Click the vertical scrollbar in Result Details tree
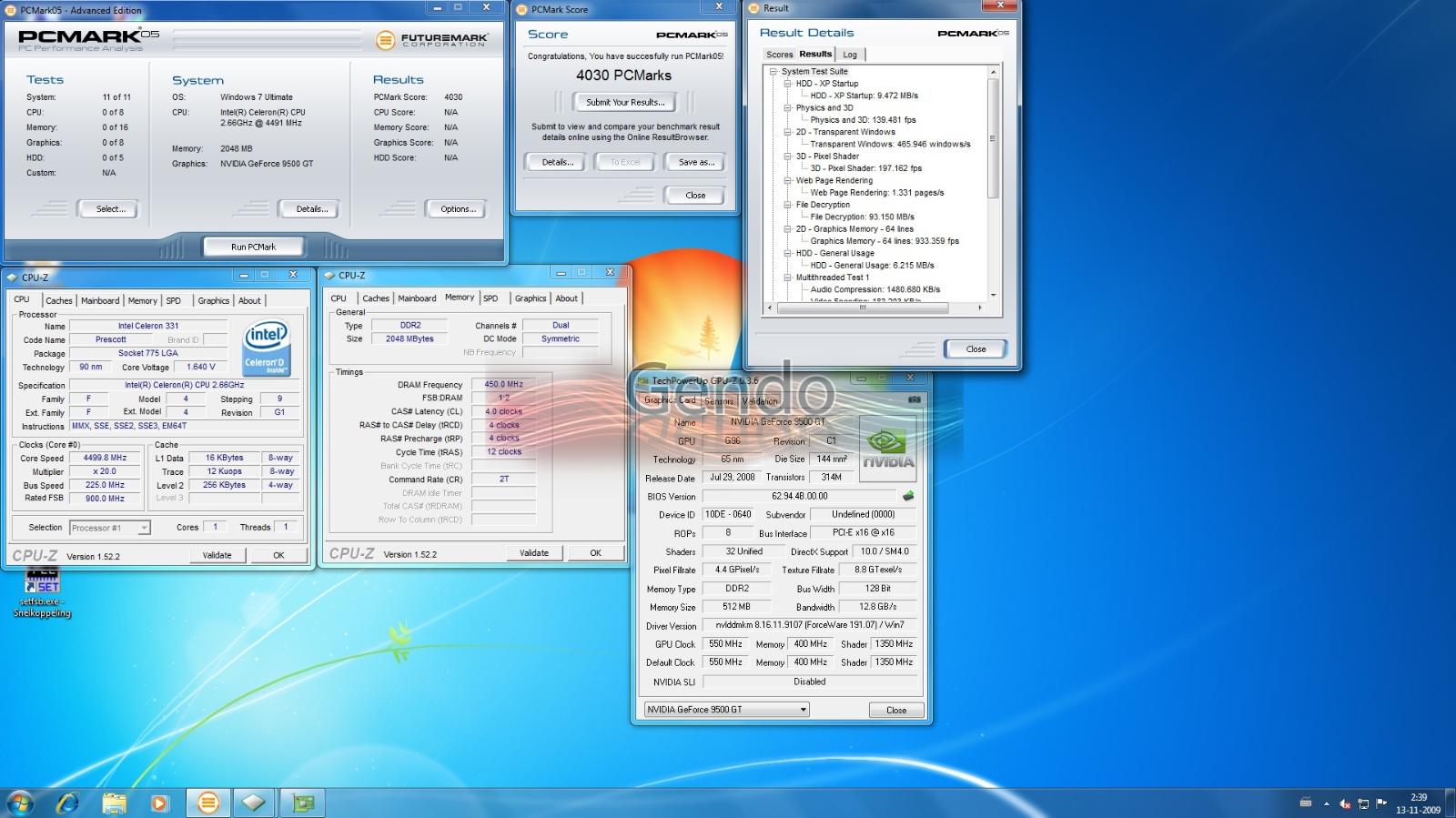The width and height of the screenshot is (1456, 818). pos(993,136)
